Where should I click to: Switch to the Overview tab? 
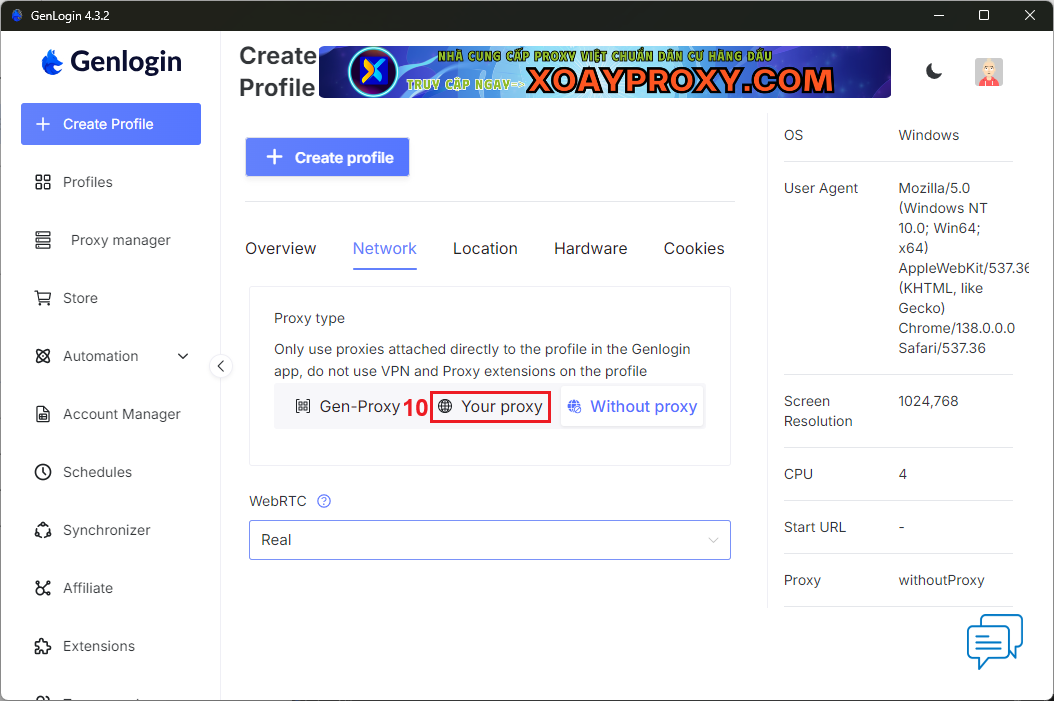[280, 249]
